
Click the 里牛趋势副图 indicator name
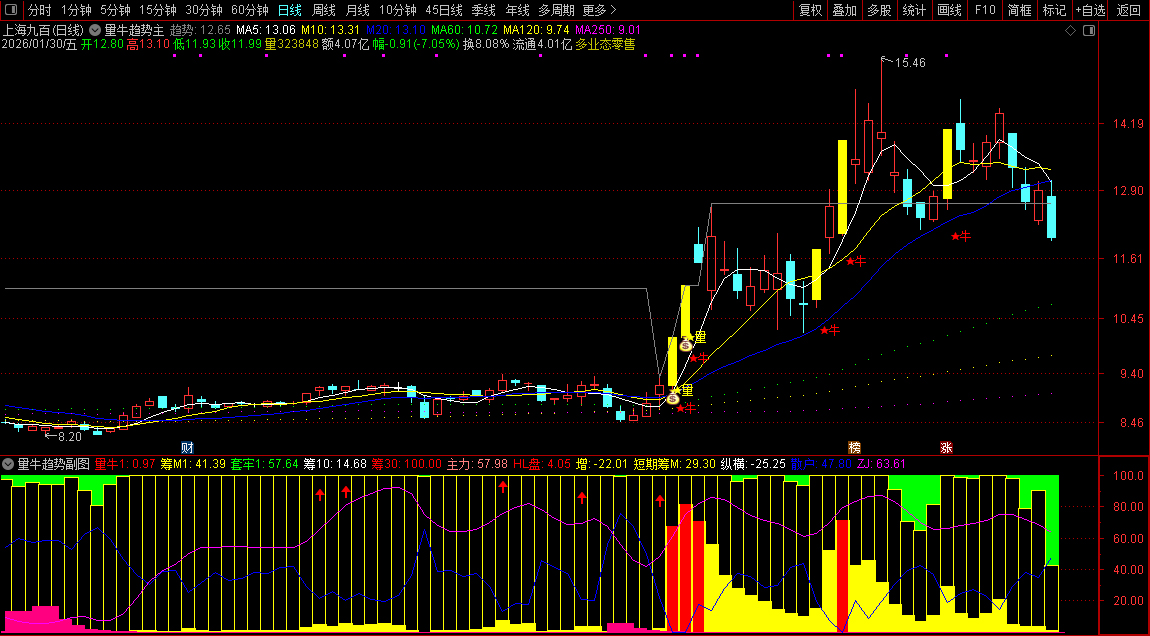pos(54,464)
